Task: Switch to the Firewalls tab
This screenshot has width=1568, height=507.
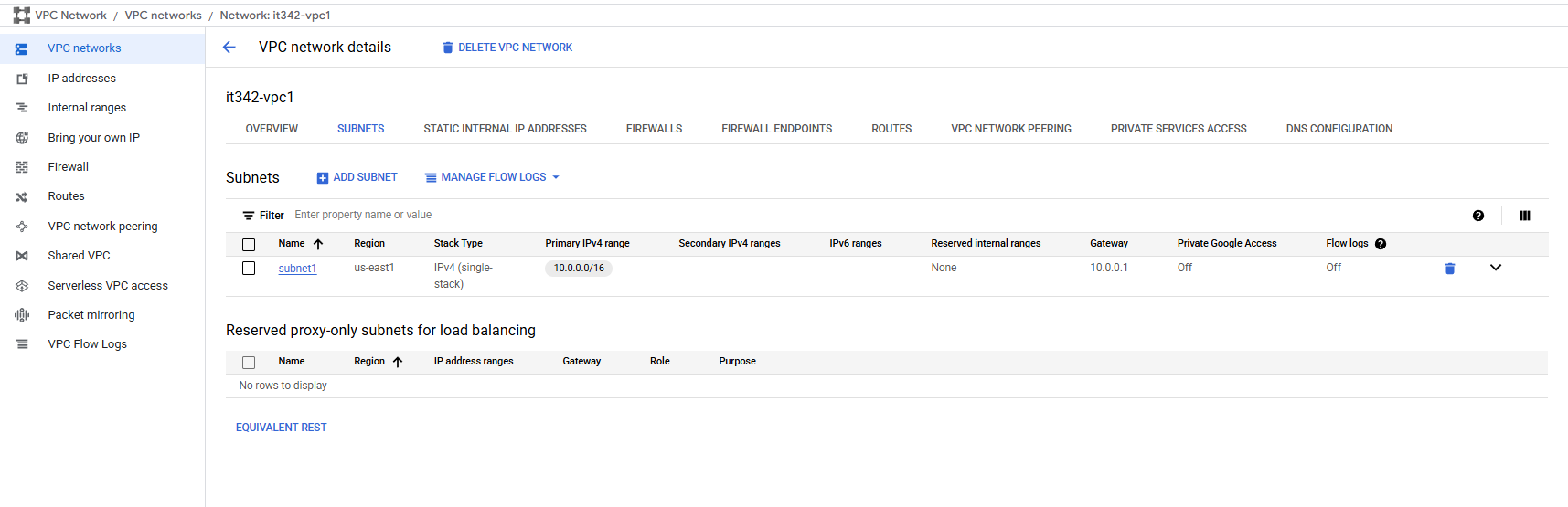Action: [654, 129]
